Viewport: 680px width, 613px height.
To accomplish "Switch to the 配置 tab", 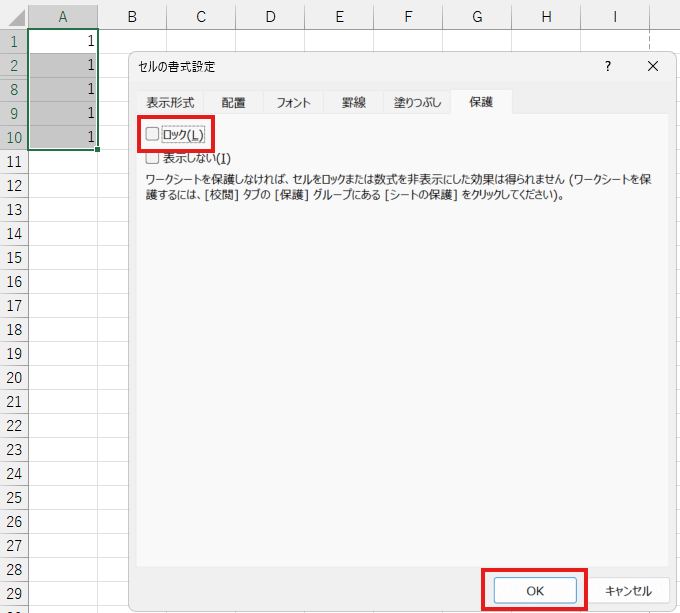I will click(233, 102).
